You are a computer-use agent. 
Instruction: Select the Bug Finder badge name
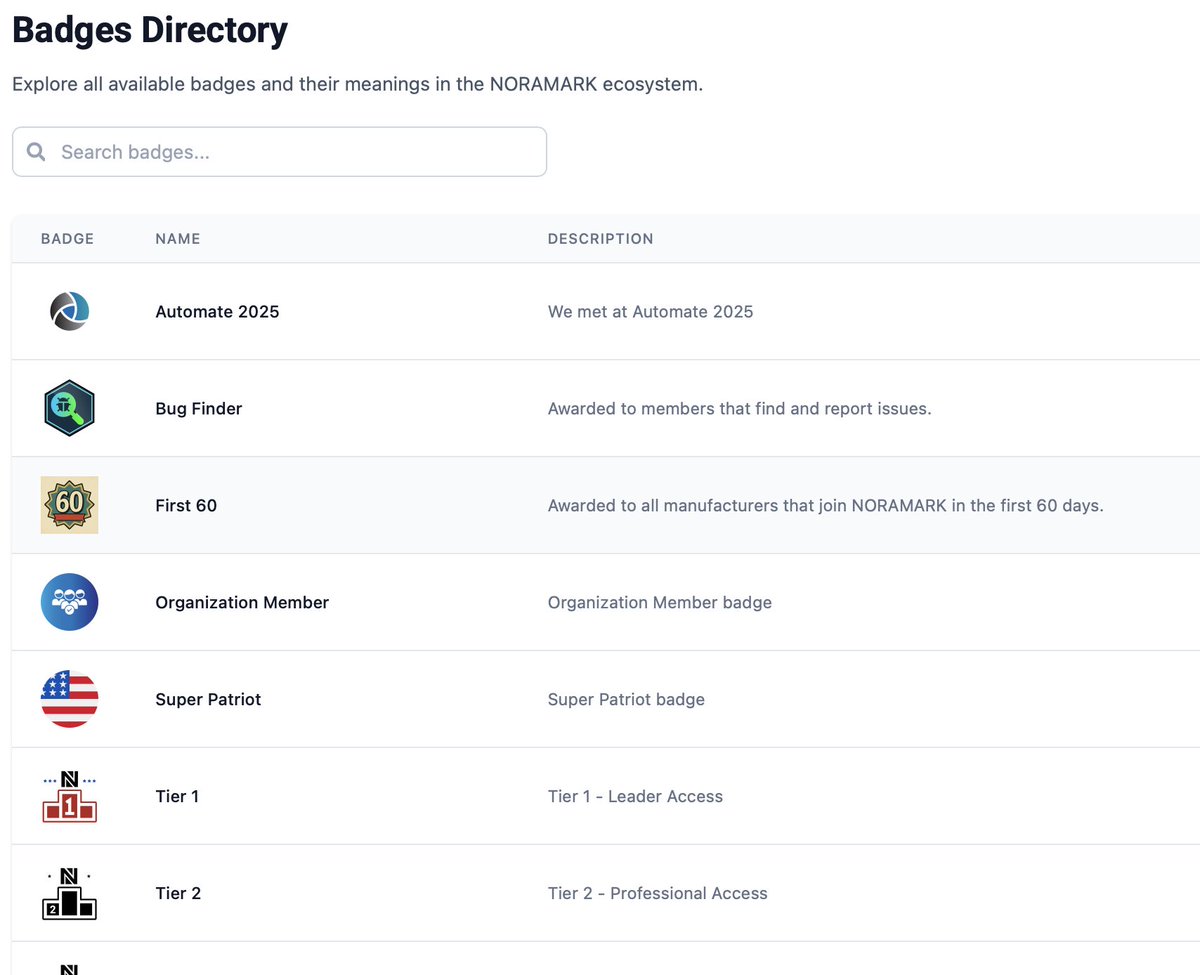(x=199, y=408)
